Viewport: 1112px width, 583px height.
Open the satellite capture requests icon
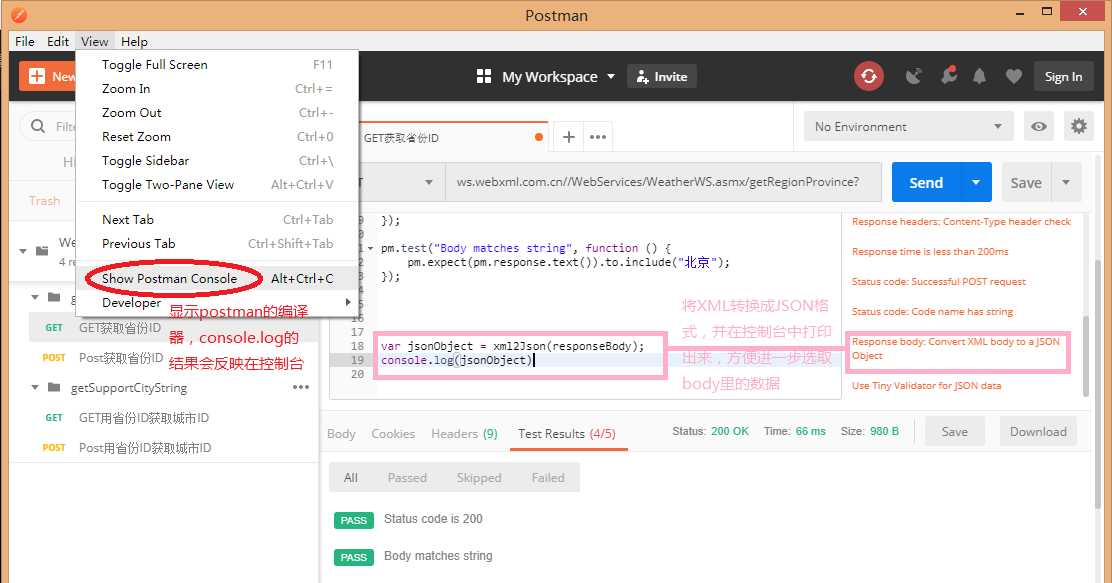913,76
